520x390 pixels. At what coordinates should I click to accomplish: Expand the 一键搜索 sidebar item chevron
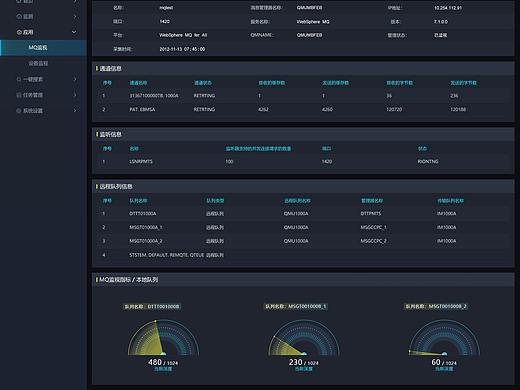pos(75,79)
